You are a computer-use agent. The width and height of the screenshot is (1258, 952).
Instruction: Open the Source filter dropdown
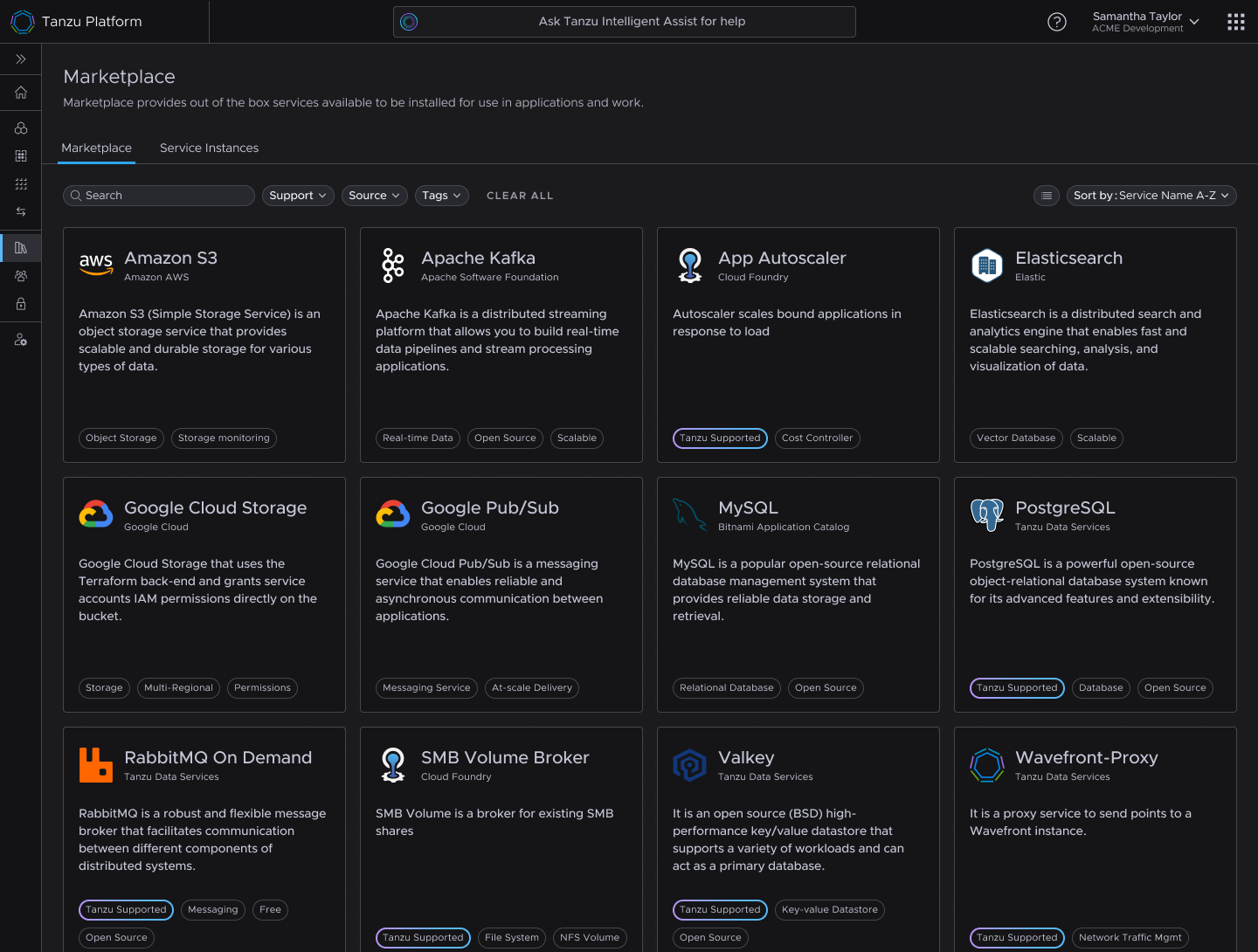point(375,196)
